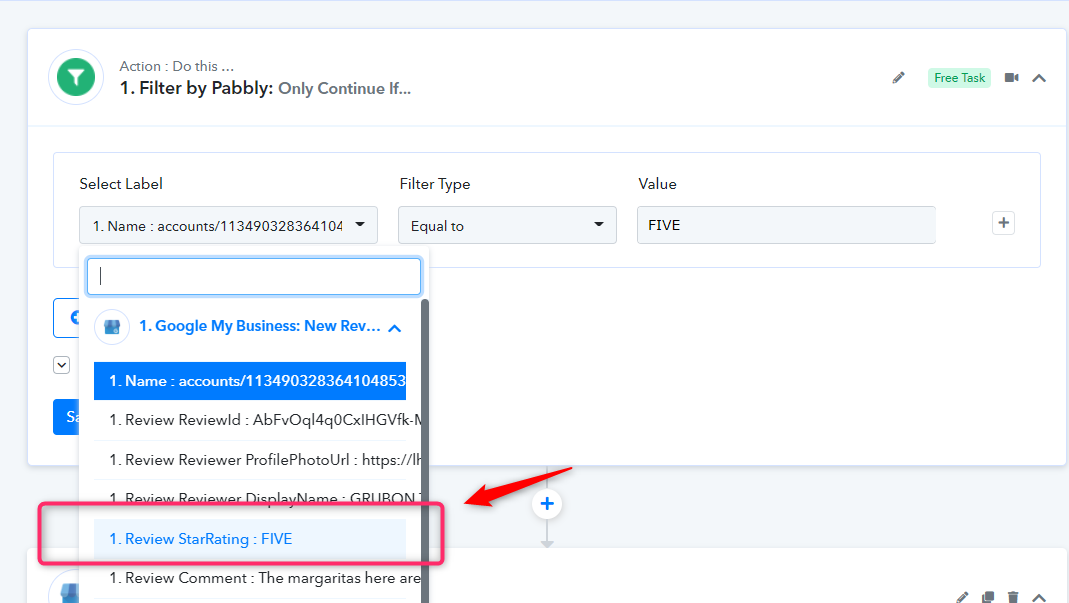Edit the Filter step name with pencil icon
1069x603 pixels.
coord(899,78)
